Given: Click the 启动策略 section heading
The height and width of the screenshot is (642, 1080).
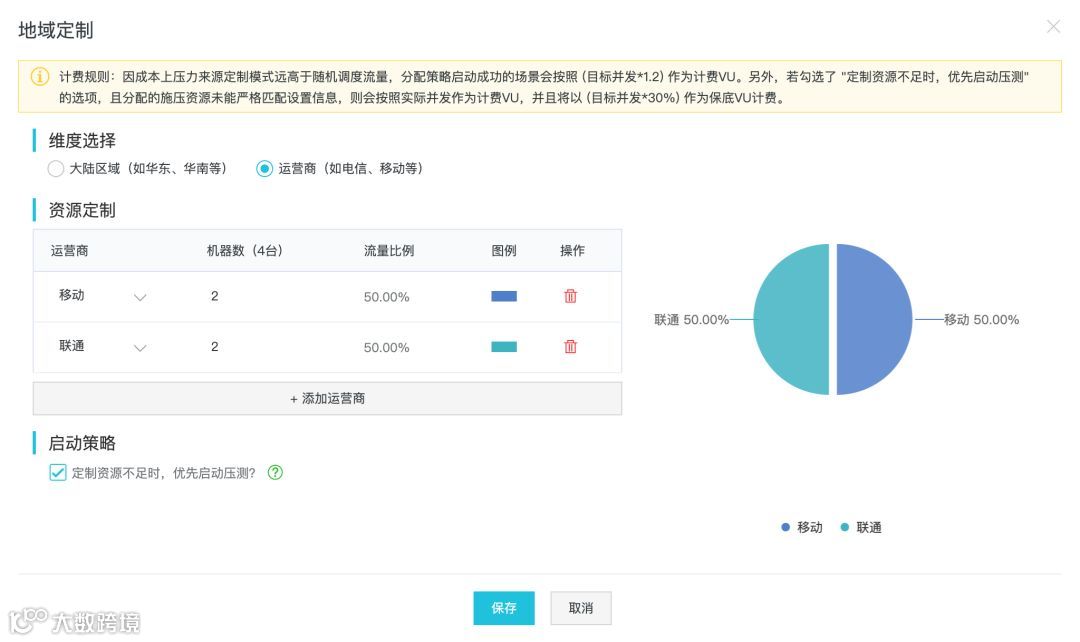Looking at the screenshot, I should point(82,443).
